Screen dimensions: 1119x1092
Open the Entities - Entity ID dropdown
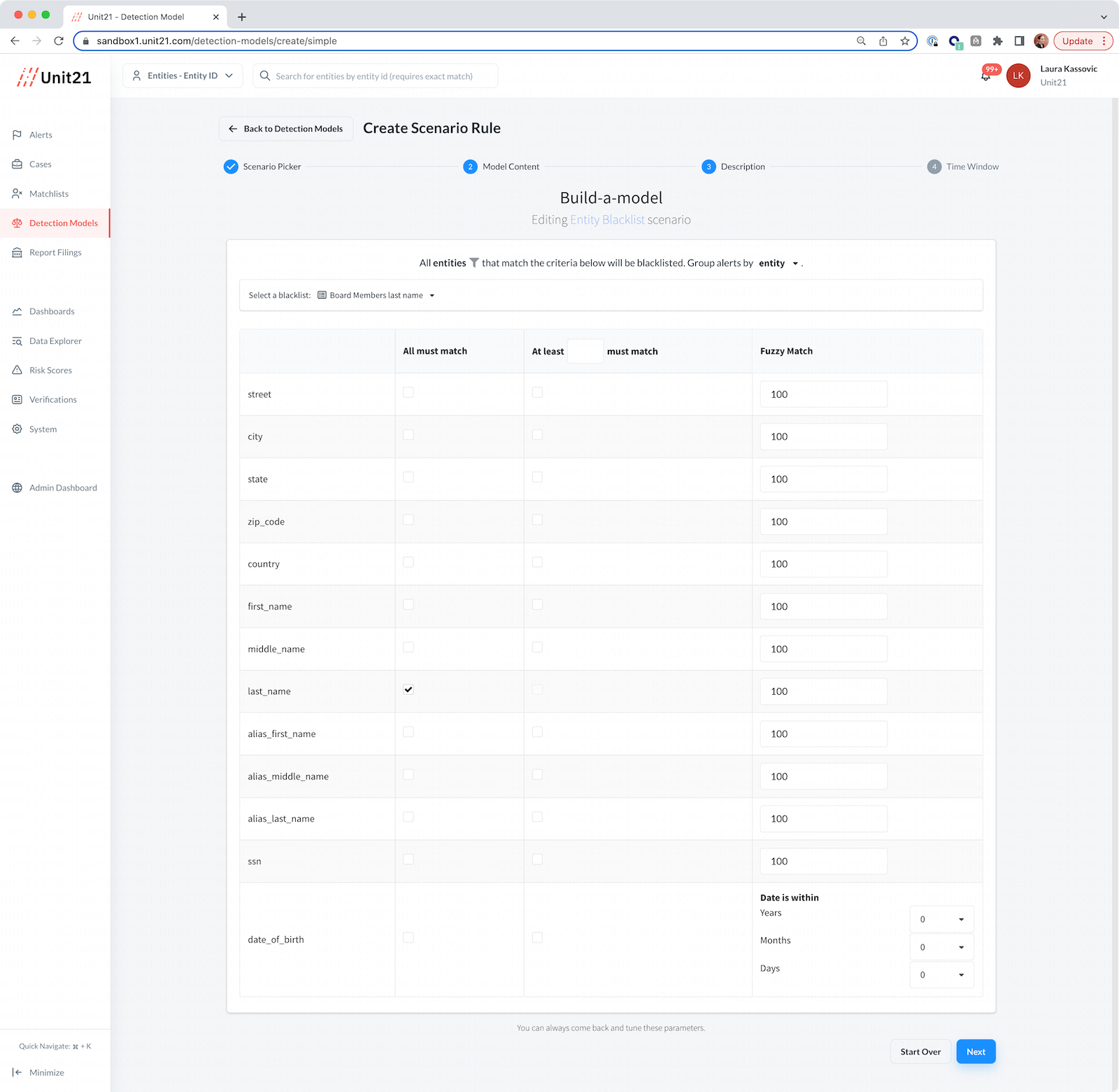(x=183, y=76)
